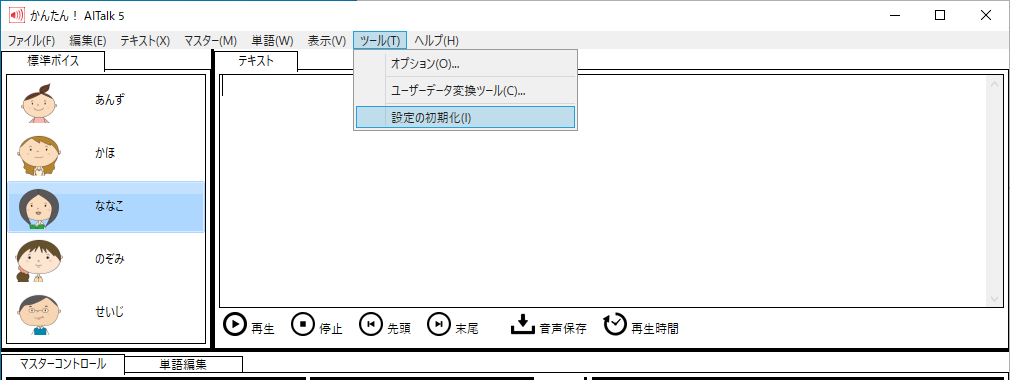Screen dimensions: 1010x380
Task: Select the せいじ voice avatar
Action: point(39,314)
